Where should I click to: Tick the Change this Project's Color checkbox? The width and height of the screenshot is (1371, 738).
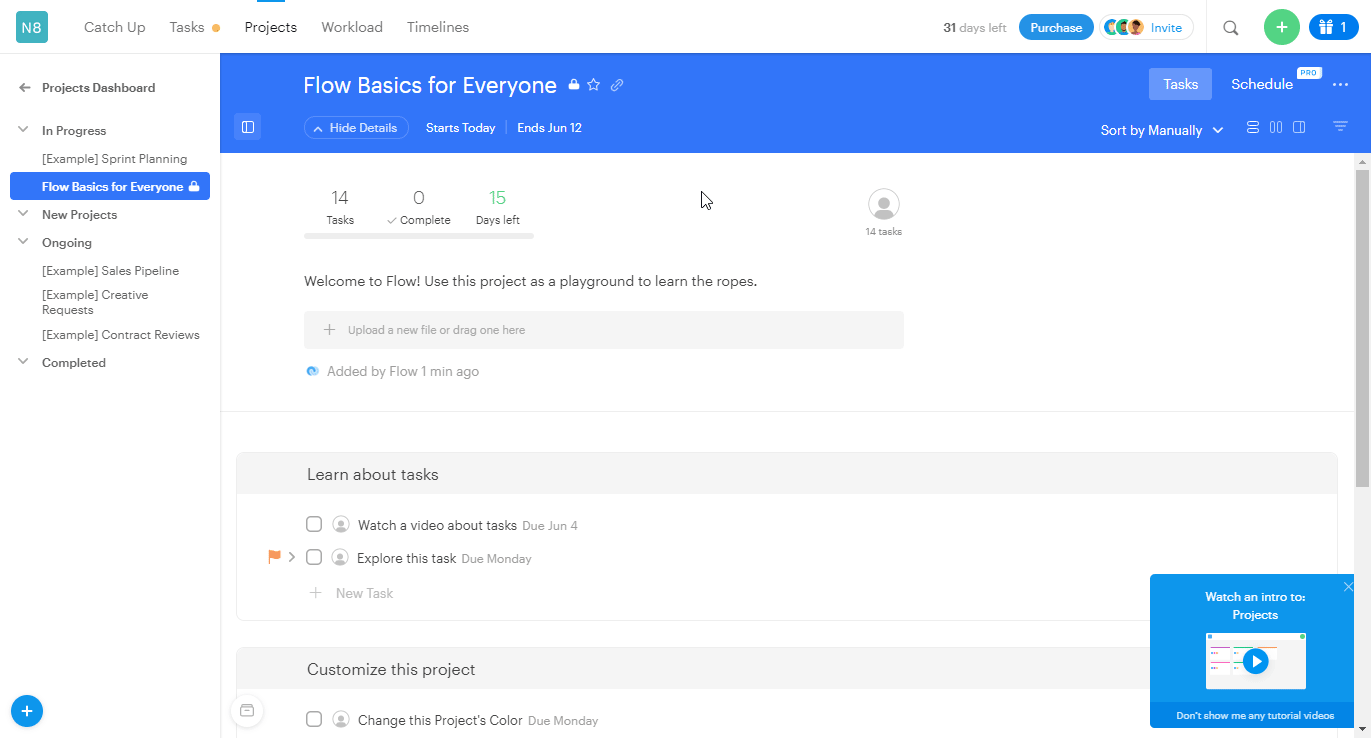pyautogui.click(x=314, y=719)
